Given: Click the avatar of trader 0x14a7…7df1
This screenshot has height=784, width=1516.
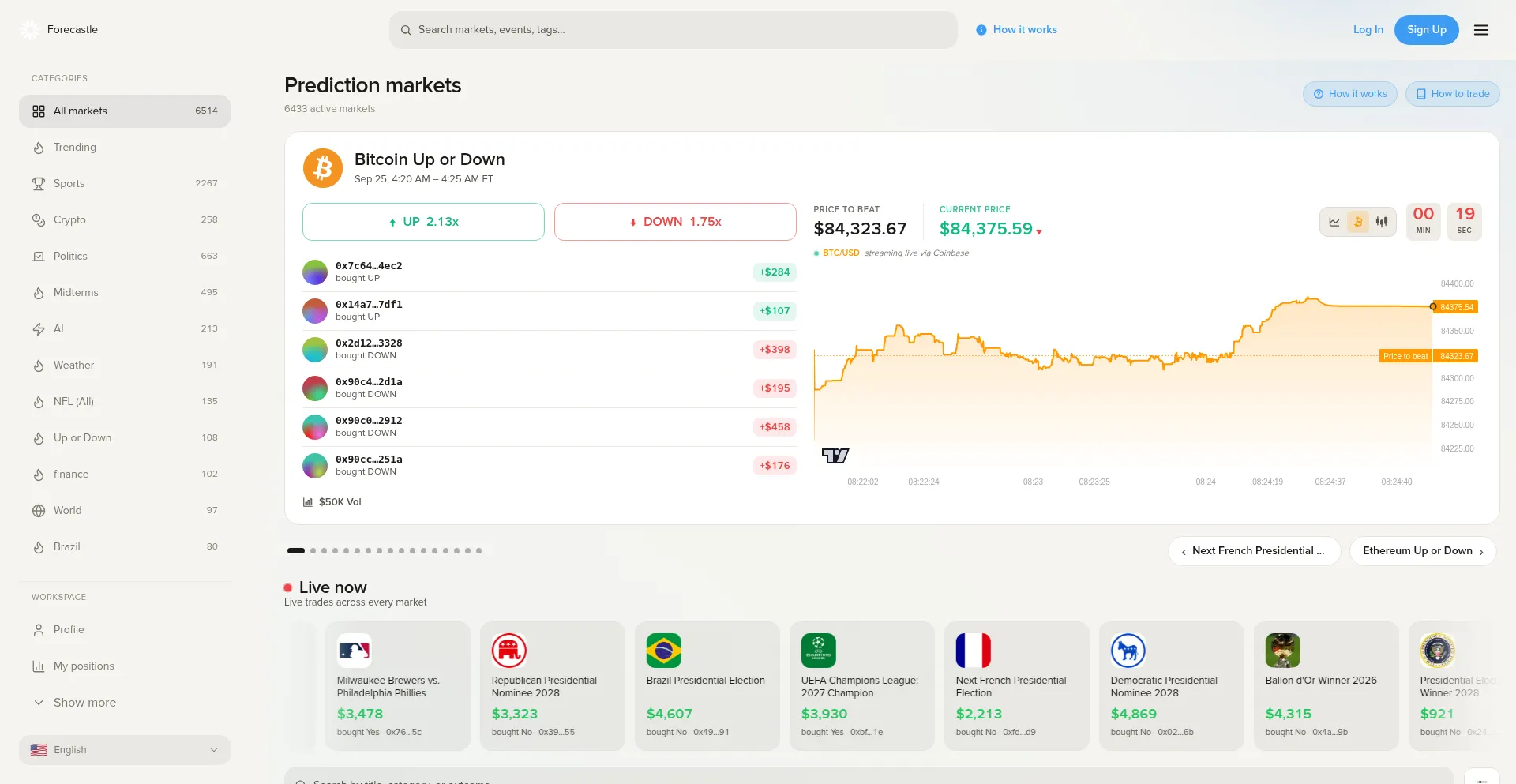Looking at the screenshot, I should coord(315,311).
